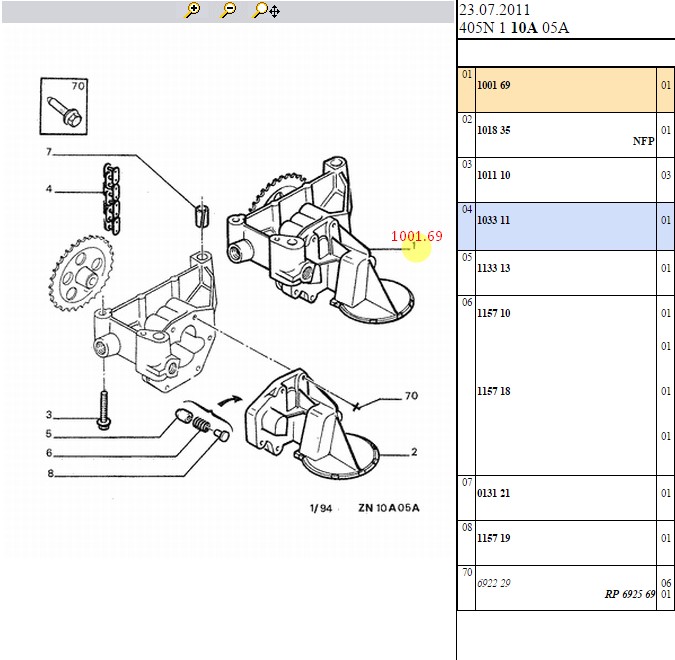Viewport: 675px width, 660px height.
Task: Select part number 0131 21 row
Action: pos(566,498)
